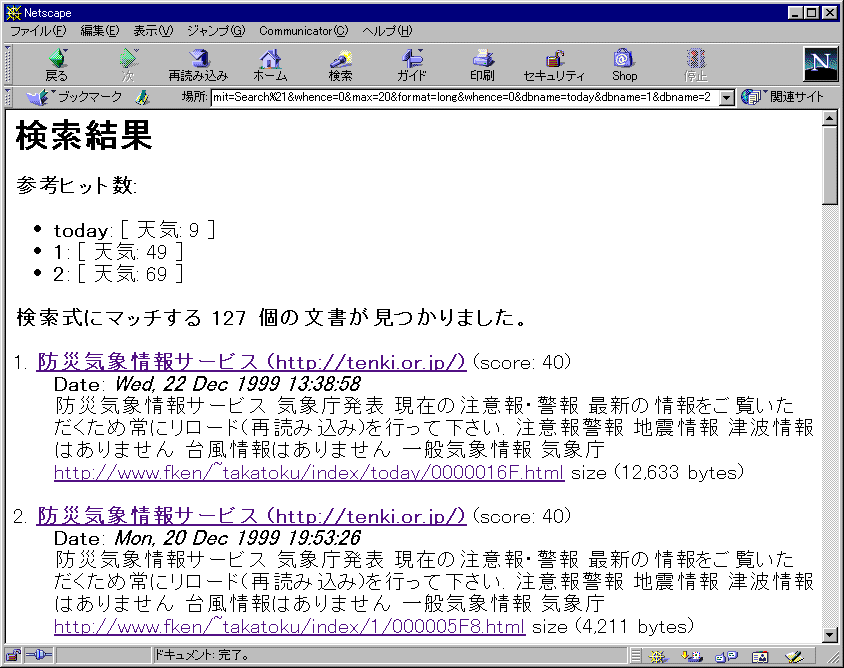The width and height of the screenshot is (844, 668).
Task: Open the Guide (ガイド) toolbar icon
Action: (x=412, y=65)
